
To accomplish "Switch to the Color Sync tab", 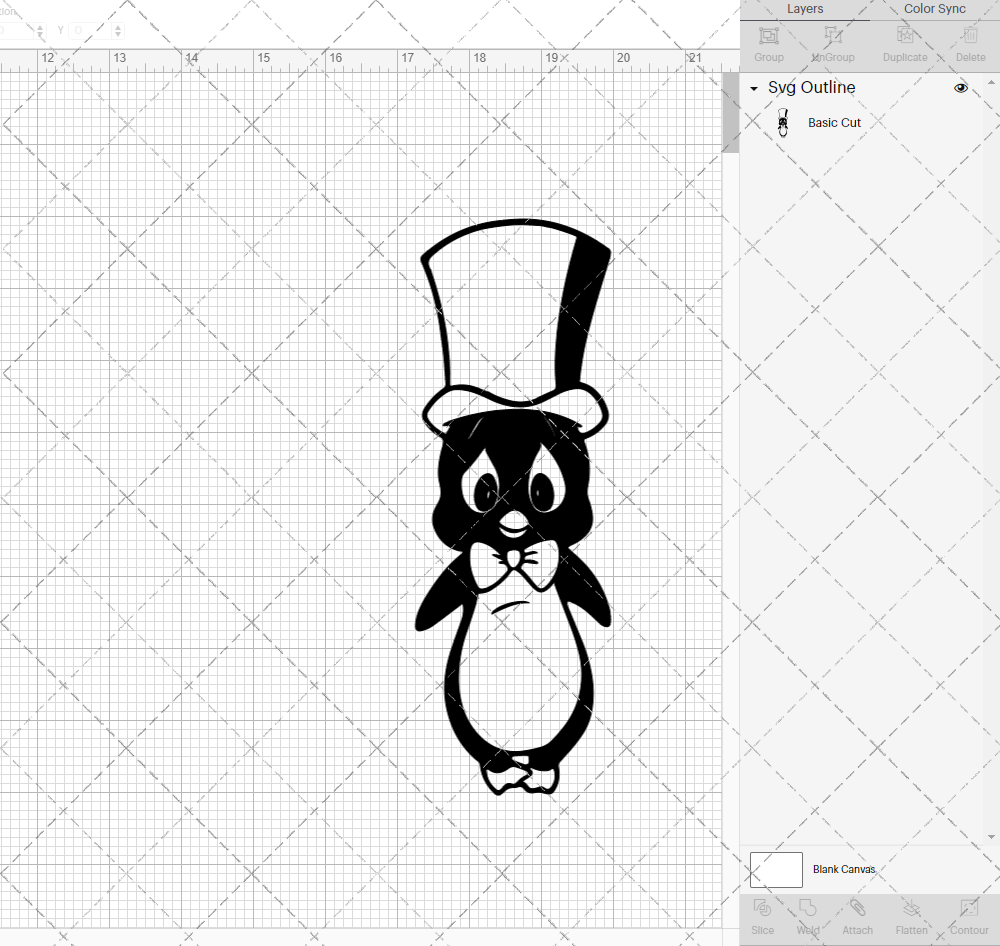I will 934,9.
